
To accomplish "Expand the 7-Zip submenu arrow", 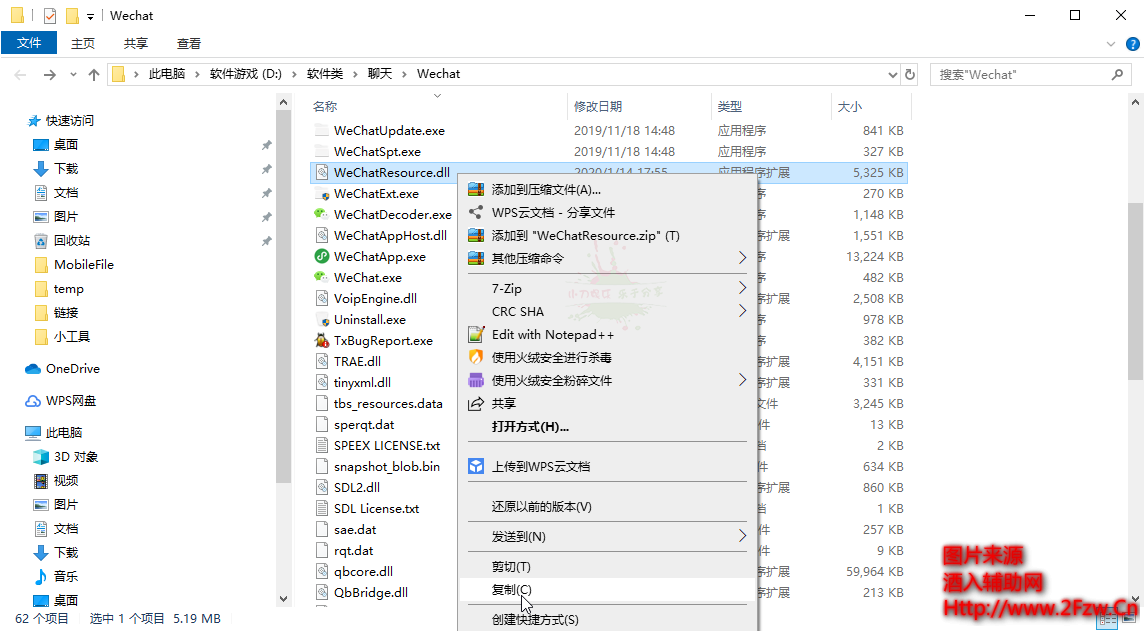I will tap(742, 288).
